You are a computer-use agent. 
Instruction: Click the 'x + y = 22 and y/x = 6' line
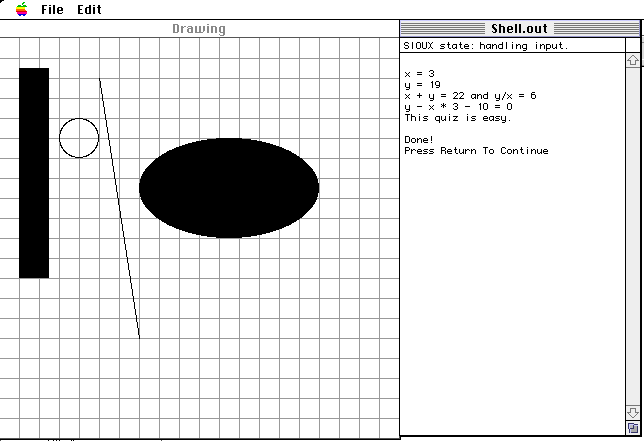[x=470, y=96]
